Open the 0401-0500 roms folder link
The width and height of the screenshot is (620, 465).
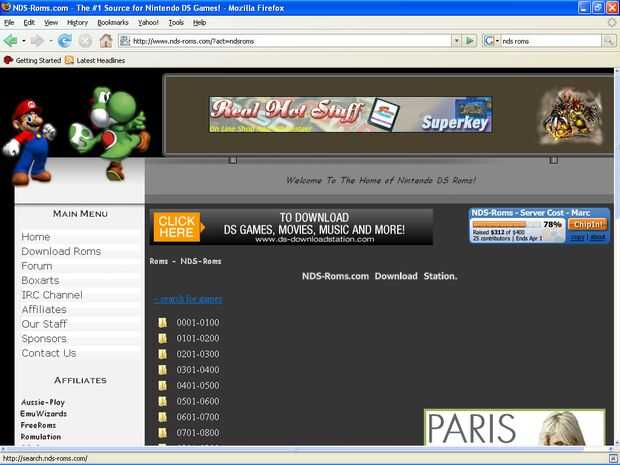[x=198, y=386]
